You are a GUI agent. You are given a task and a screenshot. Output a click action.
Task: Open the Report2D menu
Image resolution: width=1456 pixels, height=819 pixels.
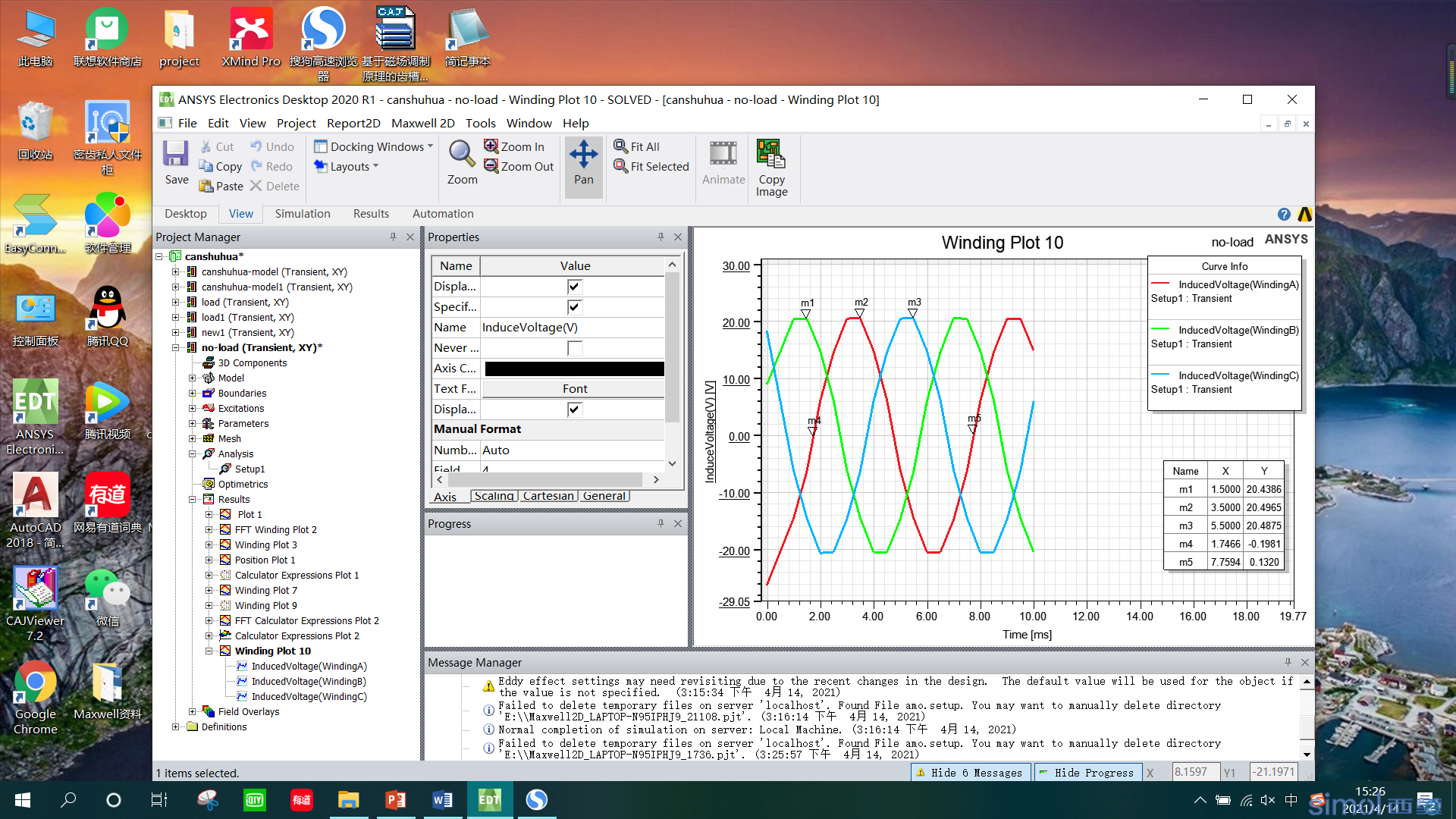coord(353,123)
